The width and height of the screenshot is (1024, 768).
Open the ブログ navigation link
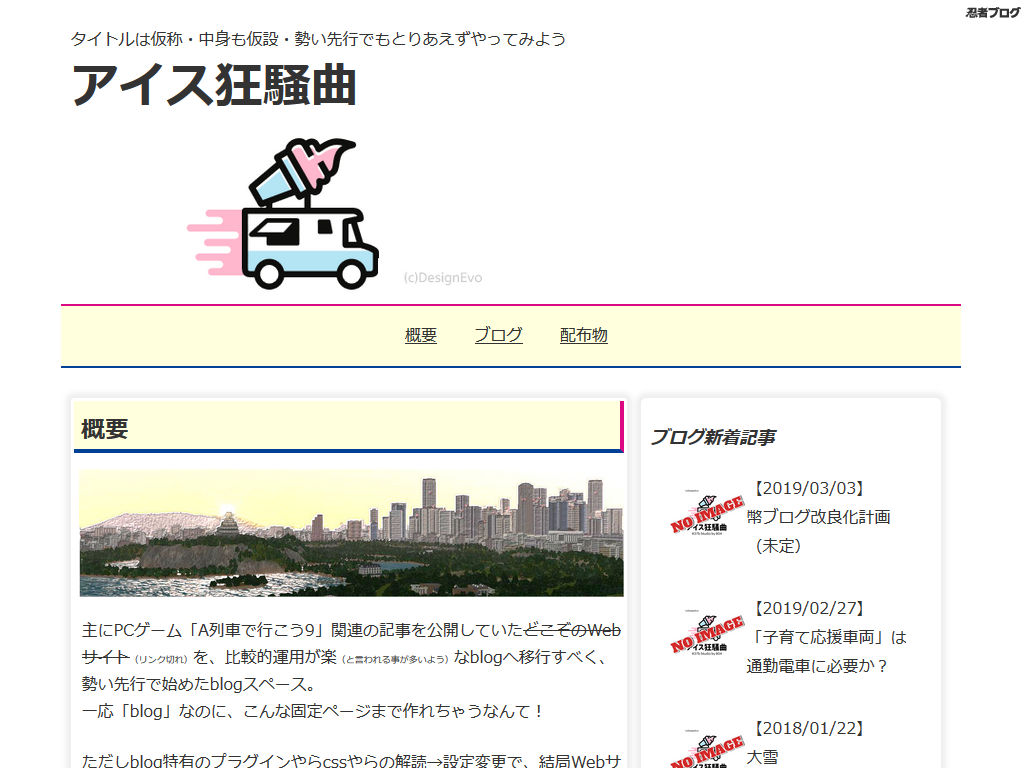tap(498, 335)
